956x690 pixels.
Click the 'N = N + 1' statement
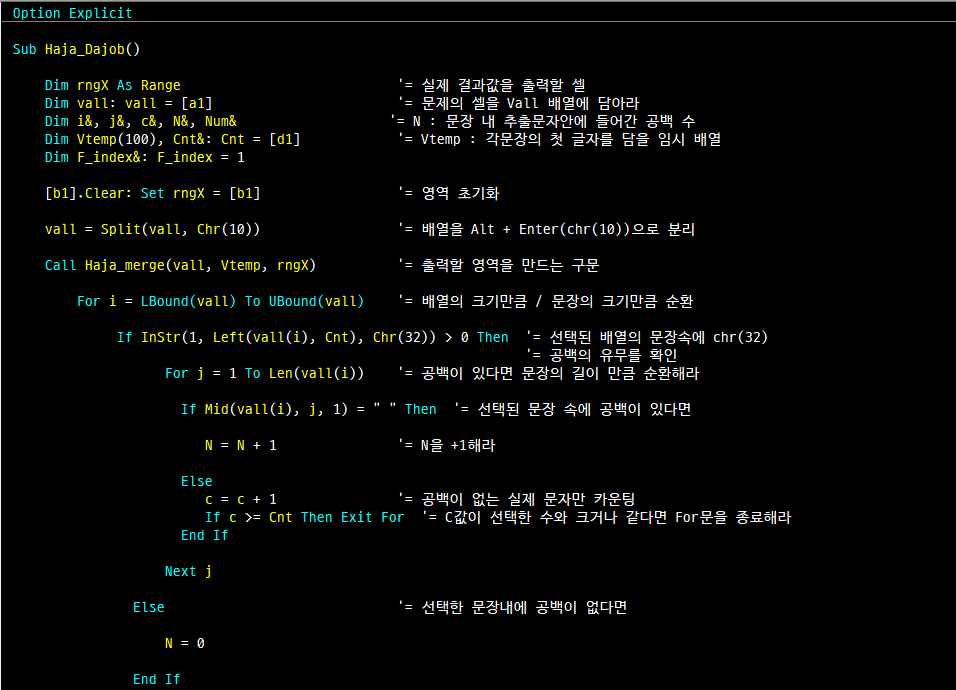point(241,446)
